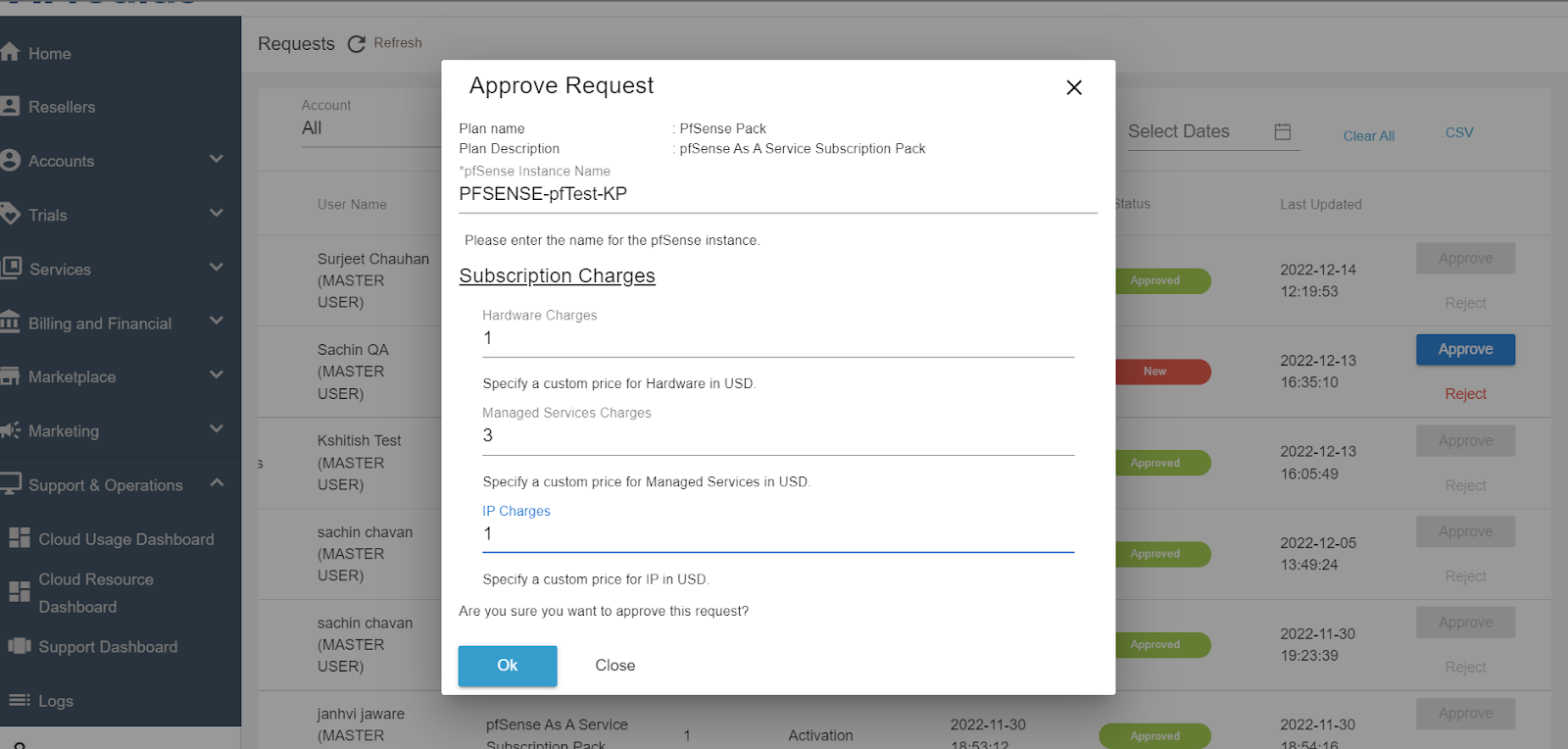Image resolution: width=1568 pixels, height=749 pixels.
Task: Click the Refresh circular arrow icon
Action: pos(357,44)
